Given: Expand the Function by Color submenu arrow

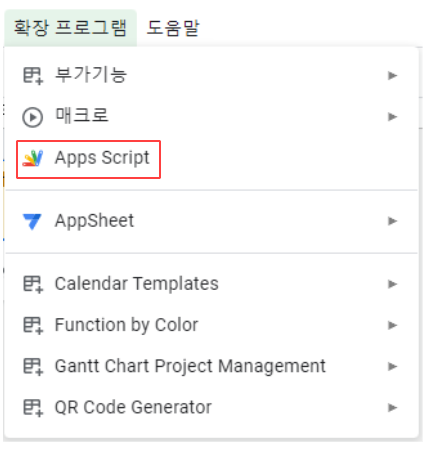Looking at the screenshot, I should [x=392, y=325].
